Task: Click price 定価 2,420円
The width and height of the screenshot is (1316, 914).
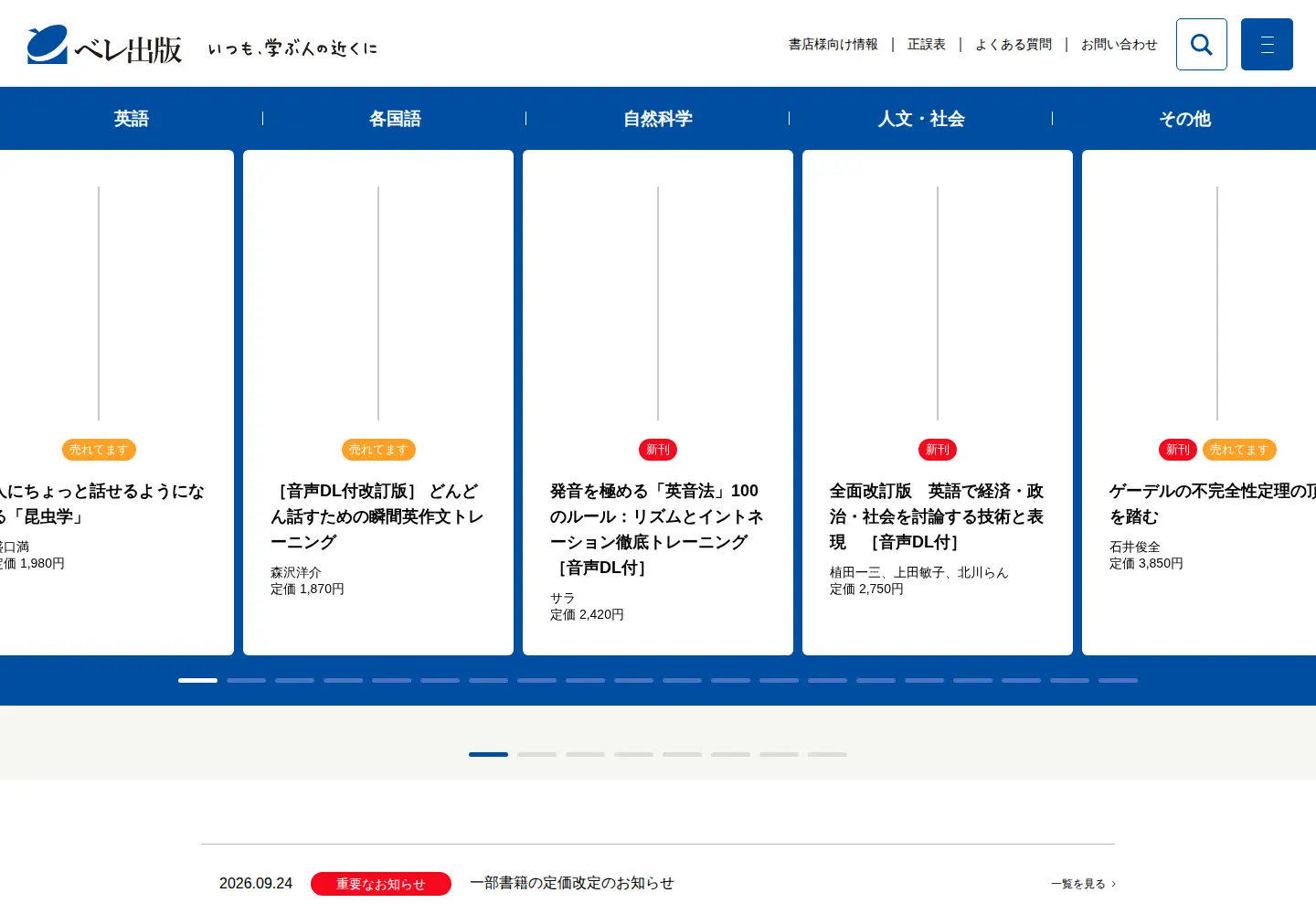Action: pyautogui.click(x=587, y=614)
